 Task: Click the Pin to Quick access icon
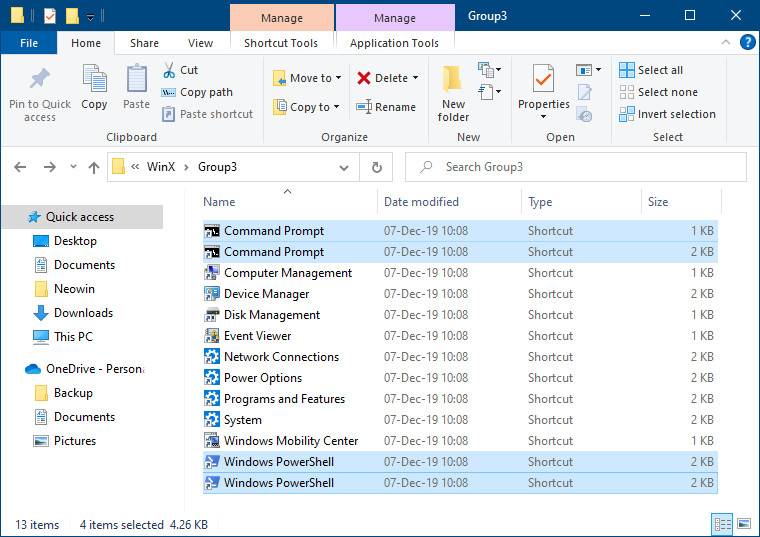click(39, 80)
